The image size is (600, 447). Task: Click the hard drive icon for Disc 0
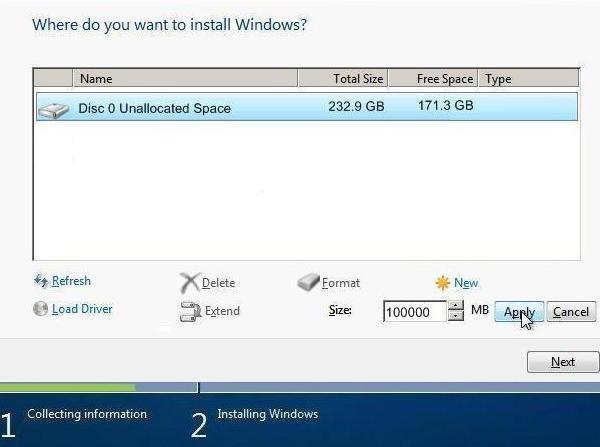[x=54, y=110]
